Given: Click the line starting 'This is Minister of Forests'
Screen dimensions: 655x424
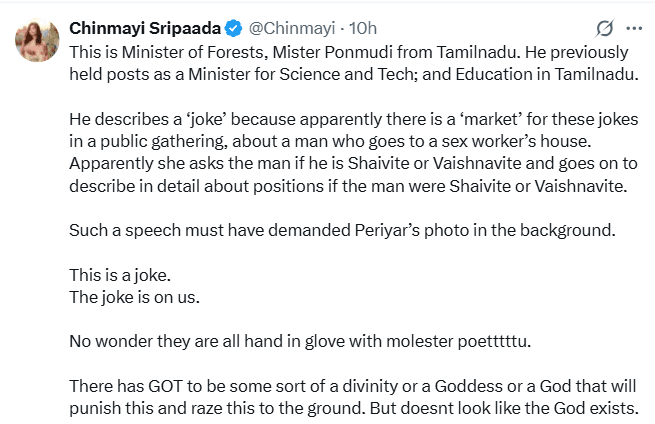Looking at the screenshot, I should coord(349,52).
